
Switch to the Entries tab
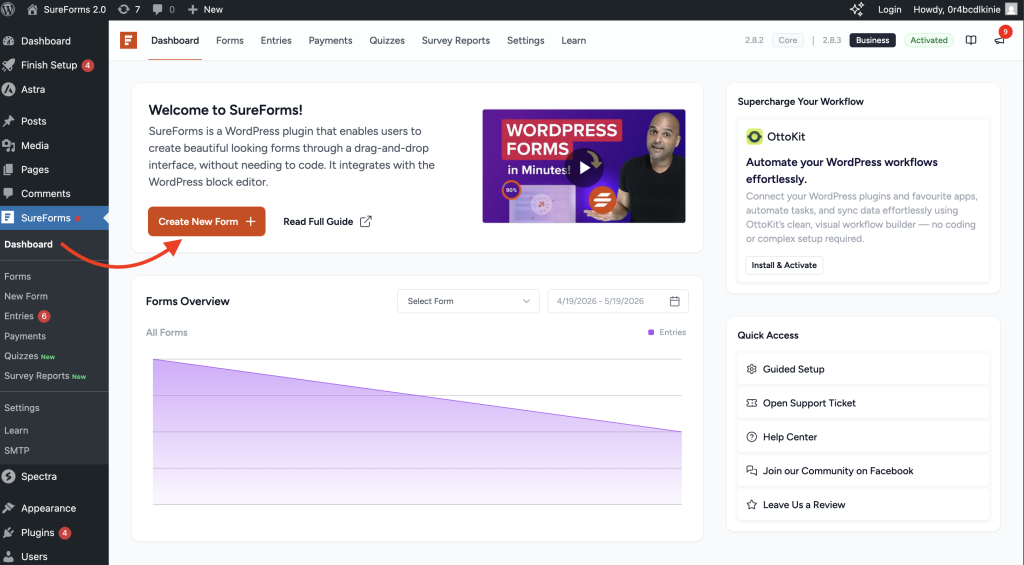276,40
